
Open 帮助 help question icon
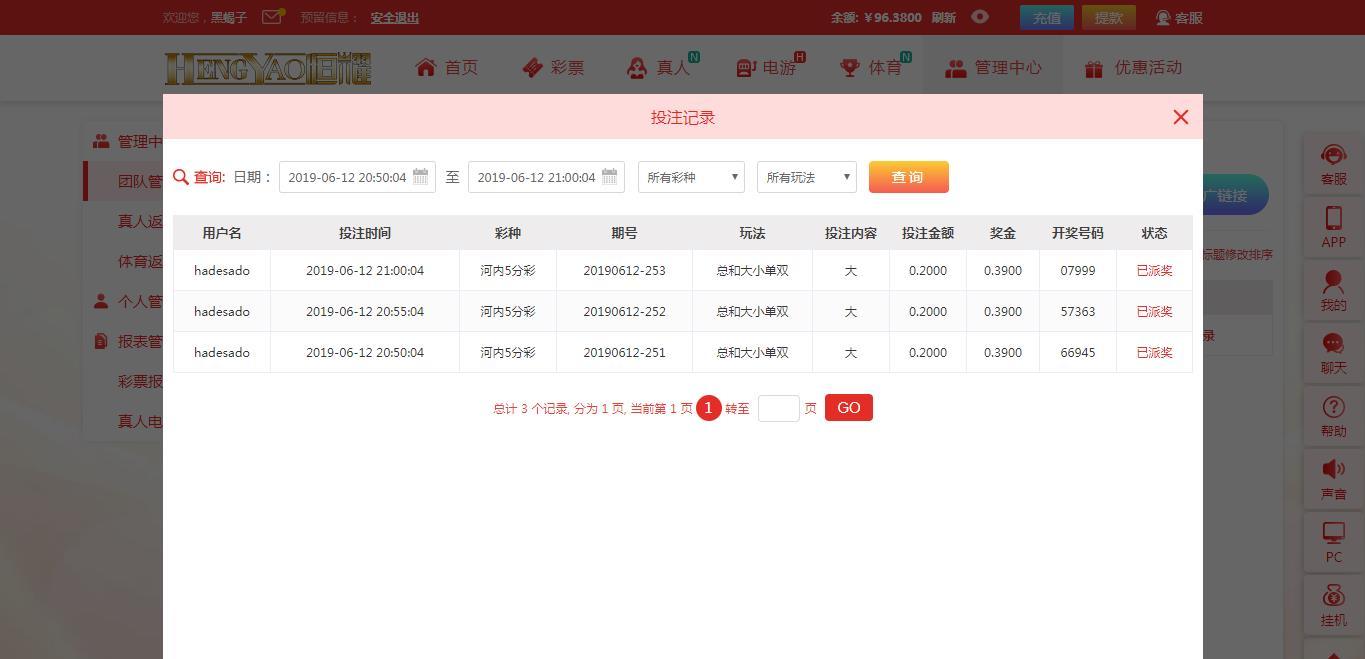coord(1333,408)
